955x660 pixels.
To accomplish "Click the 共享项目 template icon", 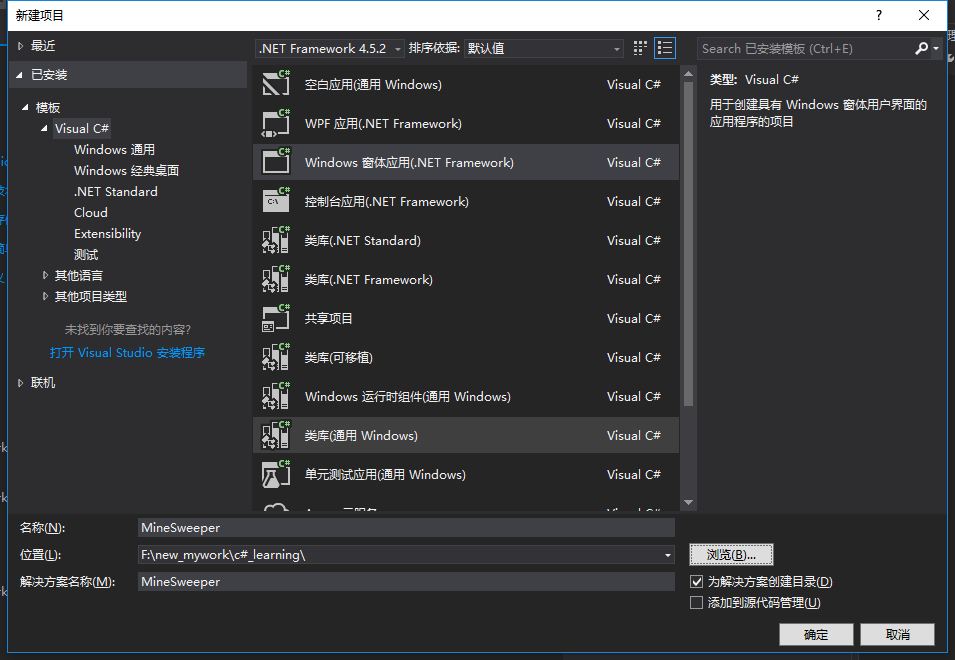I will [276, 318].
